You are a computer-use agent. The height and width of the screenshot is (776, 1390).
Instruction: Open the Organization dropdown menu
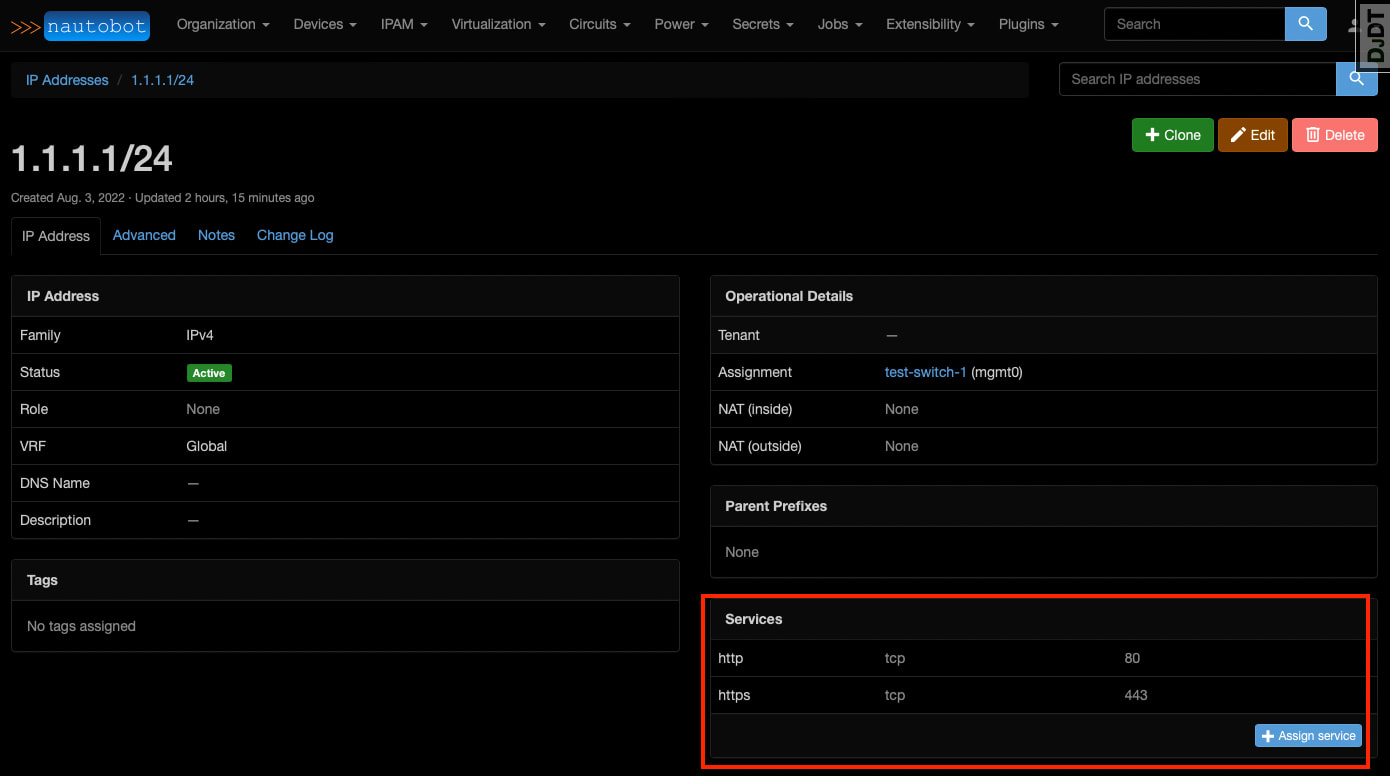coord(223,24)
